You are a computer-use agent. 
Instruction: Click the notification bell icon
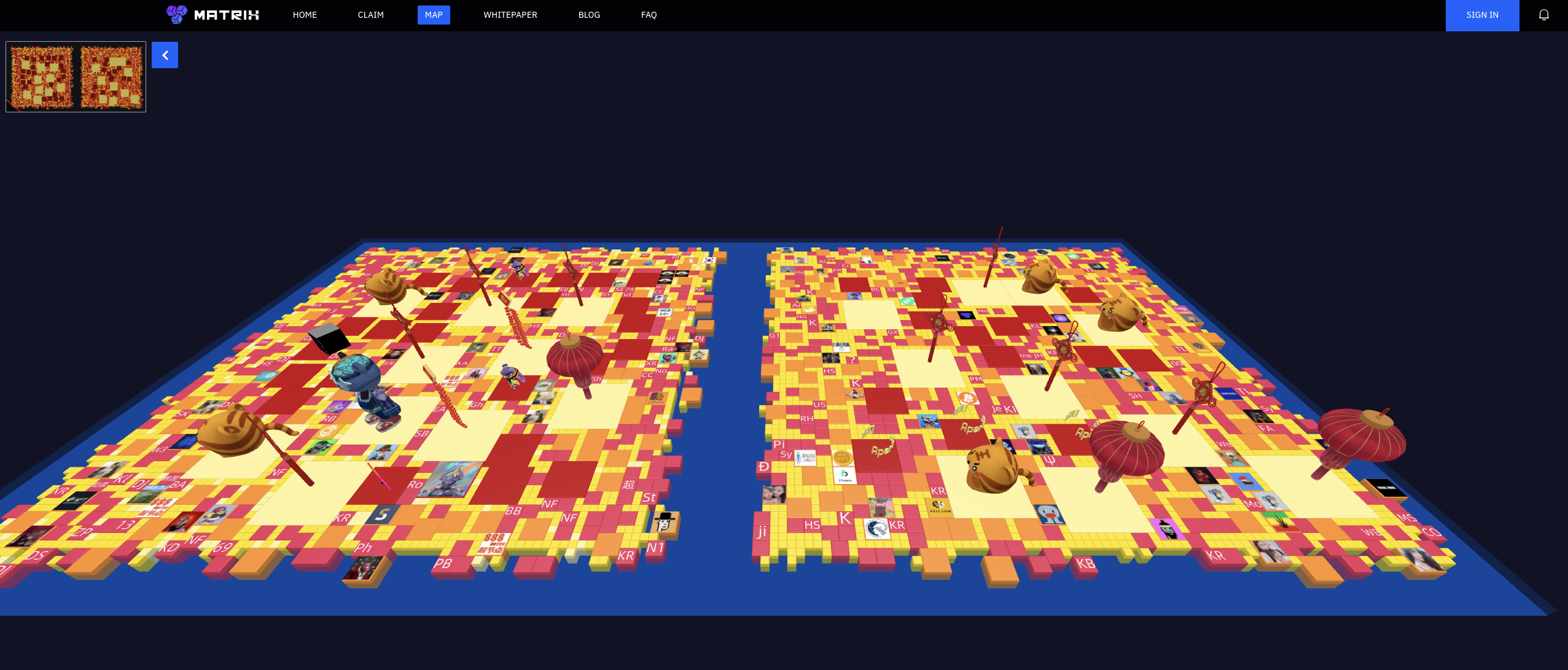click(1543, 15)
